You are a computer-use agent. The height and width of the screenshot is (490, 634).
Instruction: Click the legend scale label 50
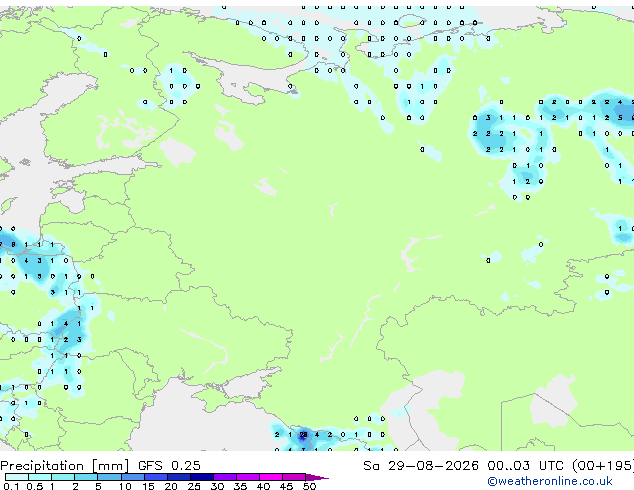pos(309,486)
